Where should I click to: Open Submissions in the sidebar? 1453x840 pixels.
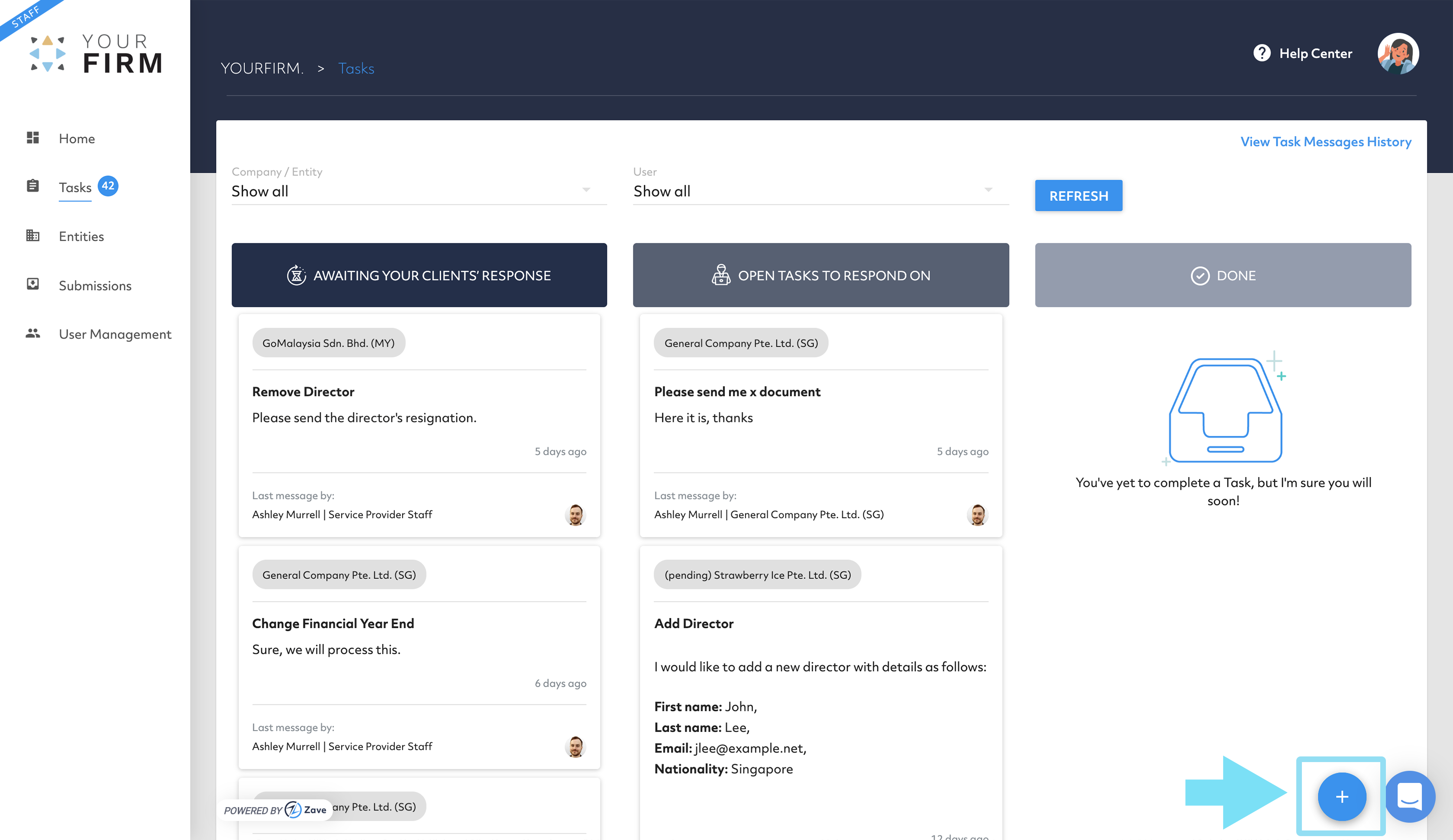(x=95, y=285)
